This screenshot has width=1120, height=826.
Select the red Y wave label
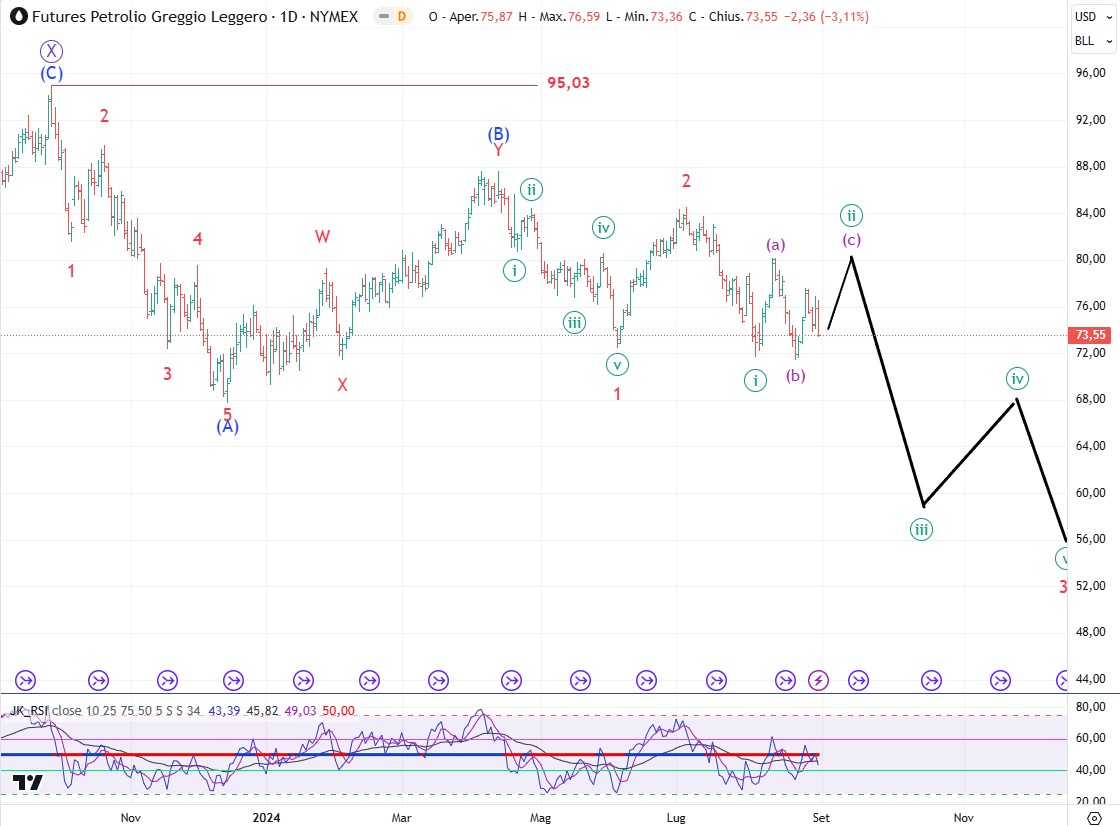click(x=499, y=150)
